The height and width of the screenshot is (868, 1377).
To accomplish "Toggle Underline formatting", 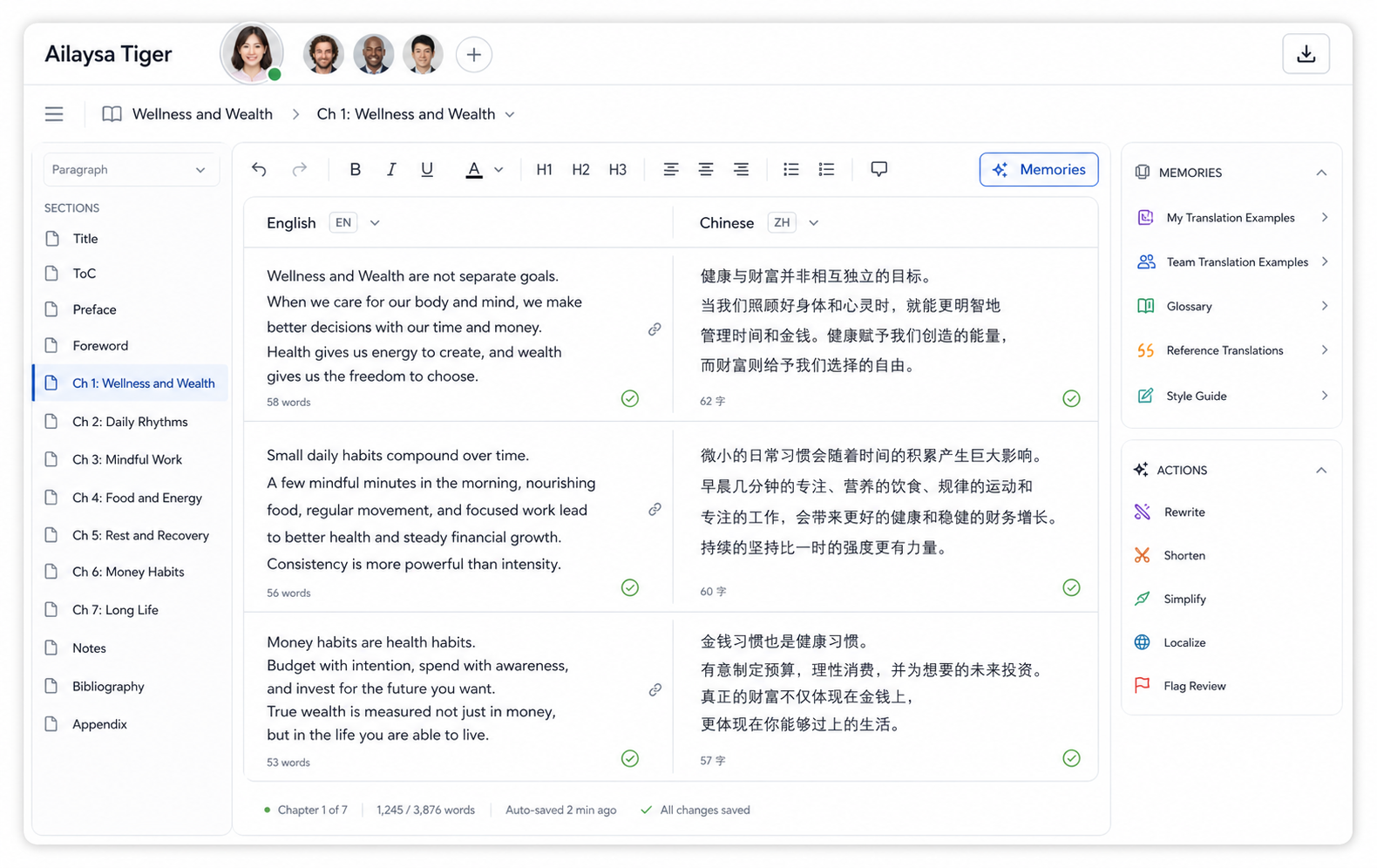I will tap(427, 169).
